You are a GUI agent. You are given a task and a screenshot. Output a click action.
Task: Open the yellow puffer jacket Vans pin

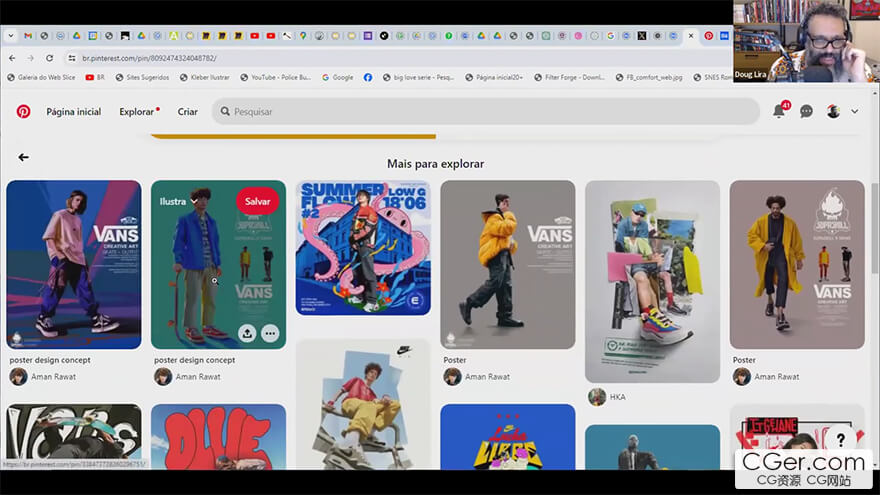[507, 264]
